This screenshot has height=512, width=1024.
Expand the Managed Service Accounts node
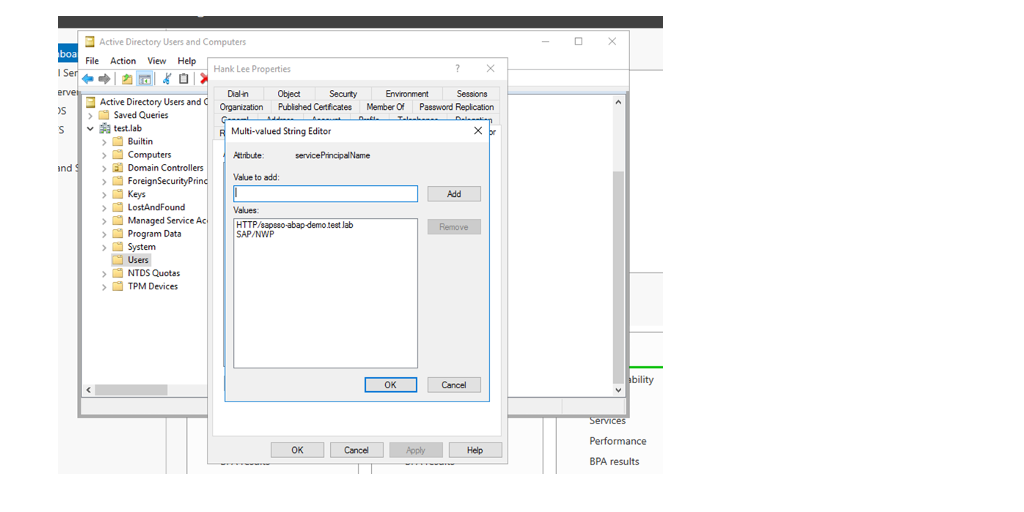point(104,221)
